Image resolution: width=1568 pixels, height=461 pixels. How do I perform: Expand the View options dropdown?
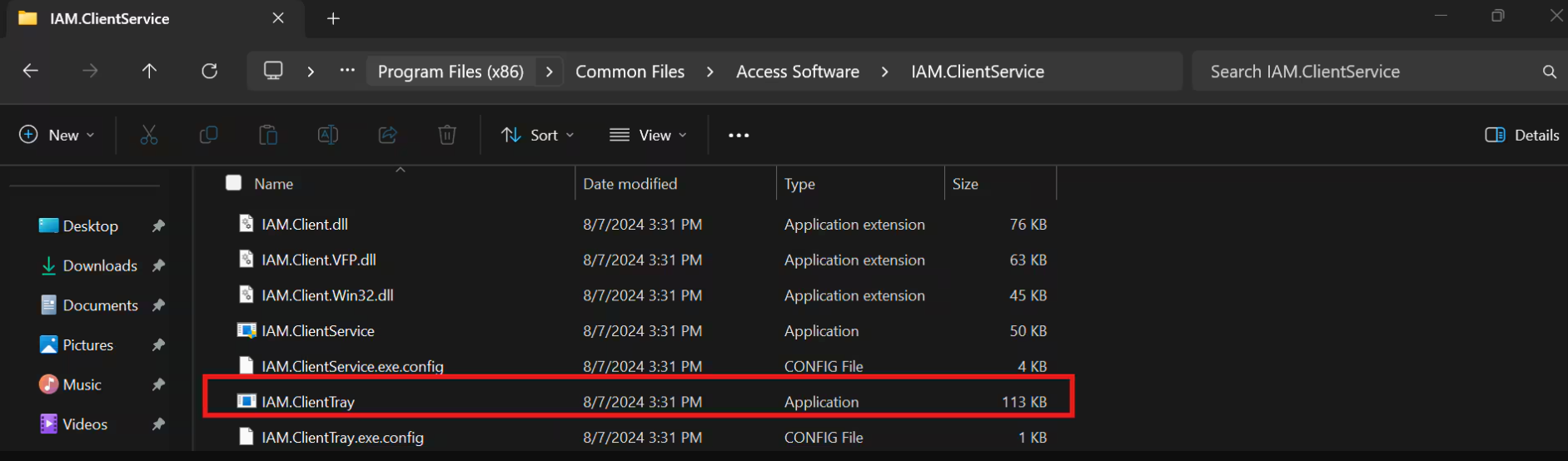pyautogui.click(x=649, y=135)
